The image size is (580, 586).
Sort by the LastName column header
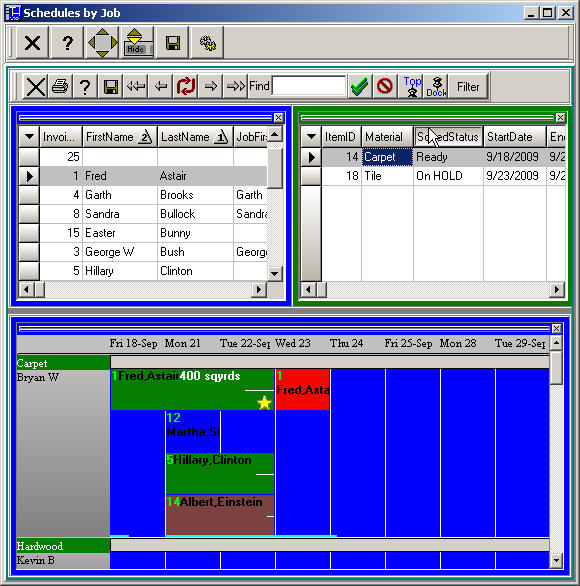(x=195, y=137)
